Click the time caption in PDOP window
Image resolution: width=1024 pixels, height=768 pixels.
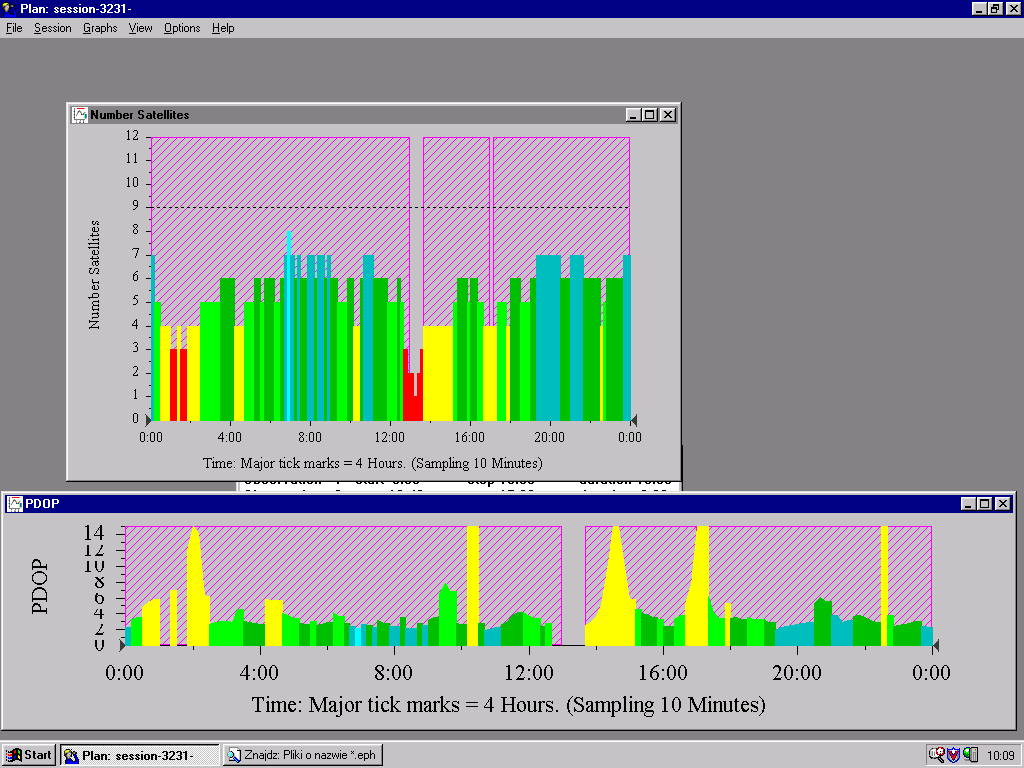click(x=508, y=705)
